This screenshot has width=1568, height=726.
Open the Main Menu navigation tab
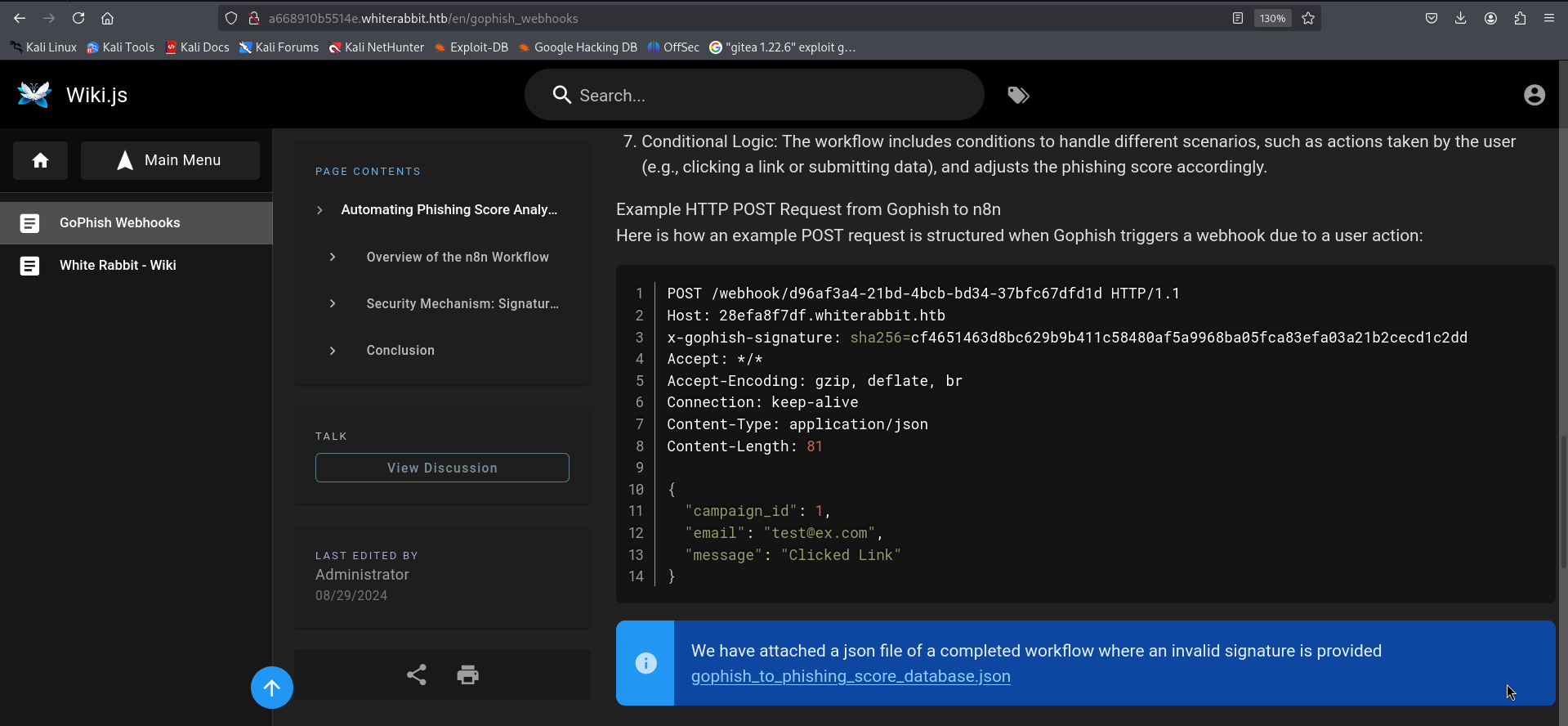(170, 160)
